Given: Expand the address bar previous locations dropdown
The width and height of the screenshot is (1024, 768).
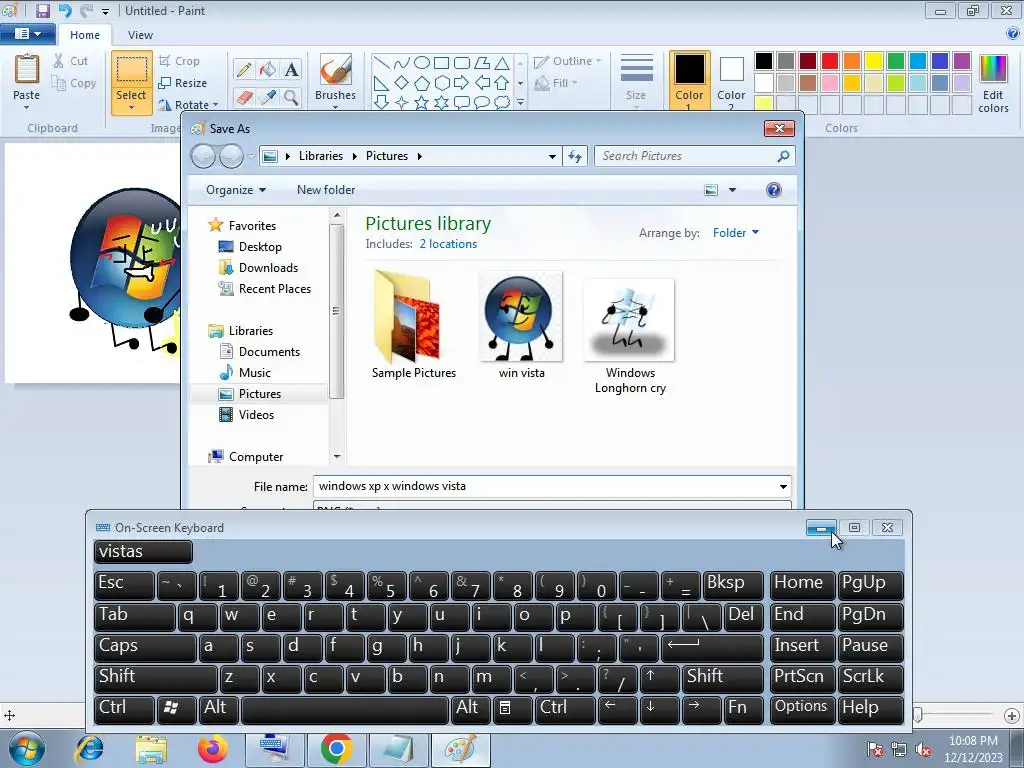Looking at the screenshot, I should point(552,156).
